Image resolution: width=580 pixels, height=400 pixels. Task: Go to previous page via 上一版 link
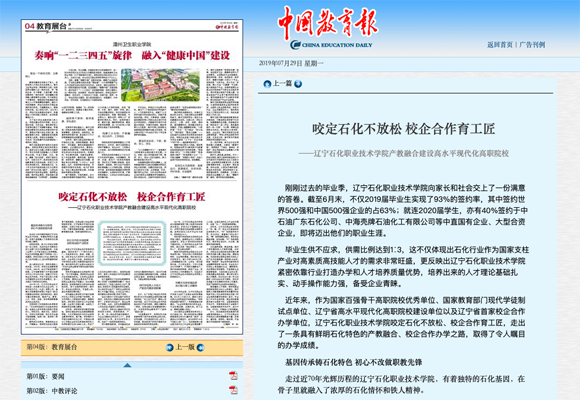pyautogui.click(x=185, y=347)
